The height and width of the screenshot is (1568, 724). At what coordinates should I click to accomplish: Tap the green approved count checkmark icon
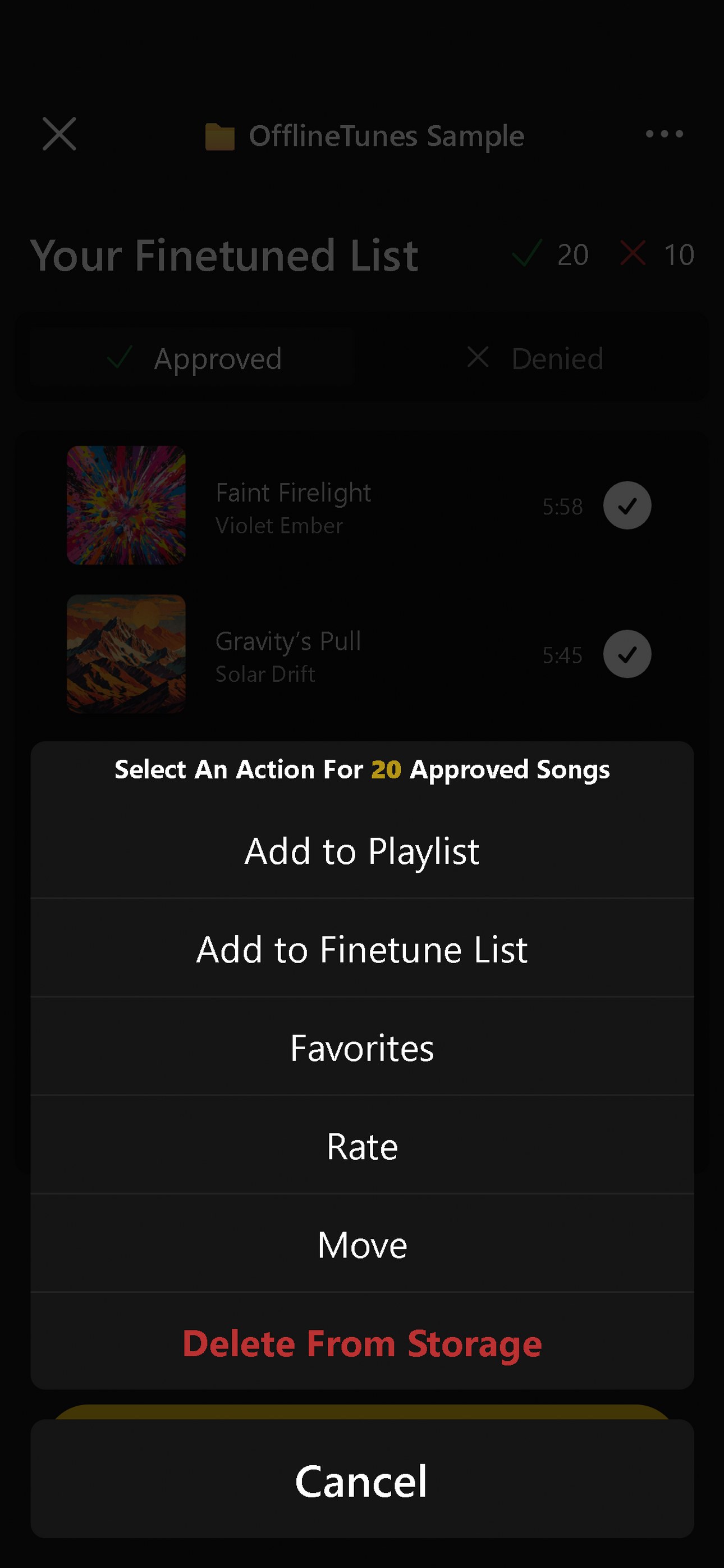pos(527,253)
